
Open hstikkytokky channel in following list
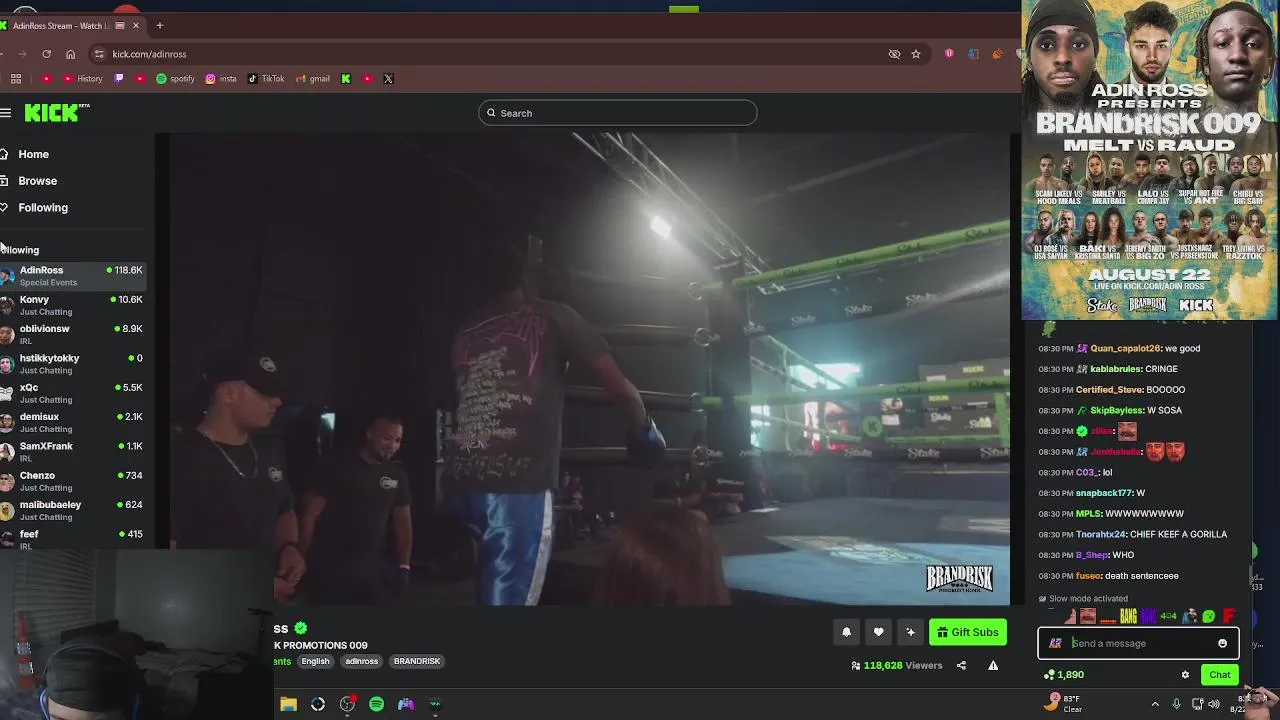click(73, 364)
